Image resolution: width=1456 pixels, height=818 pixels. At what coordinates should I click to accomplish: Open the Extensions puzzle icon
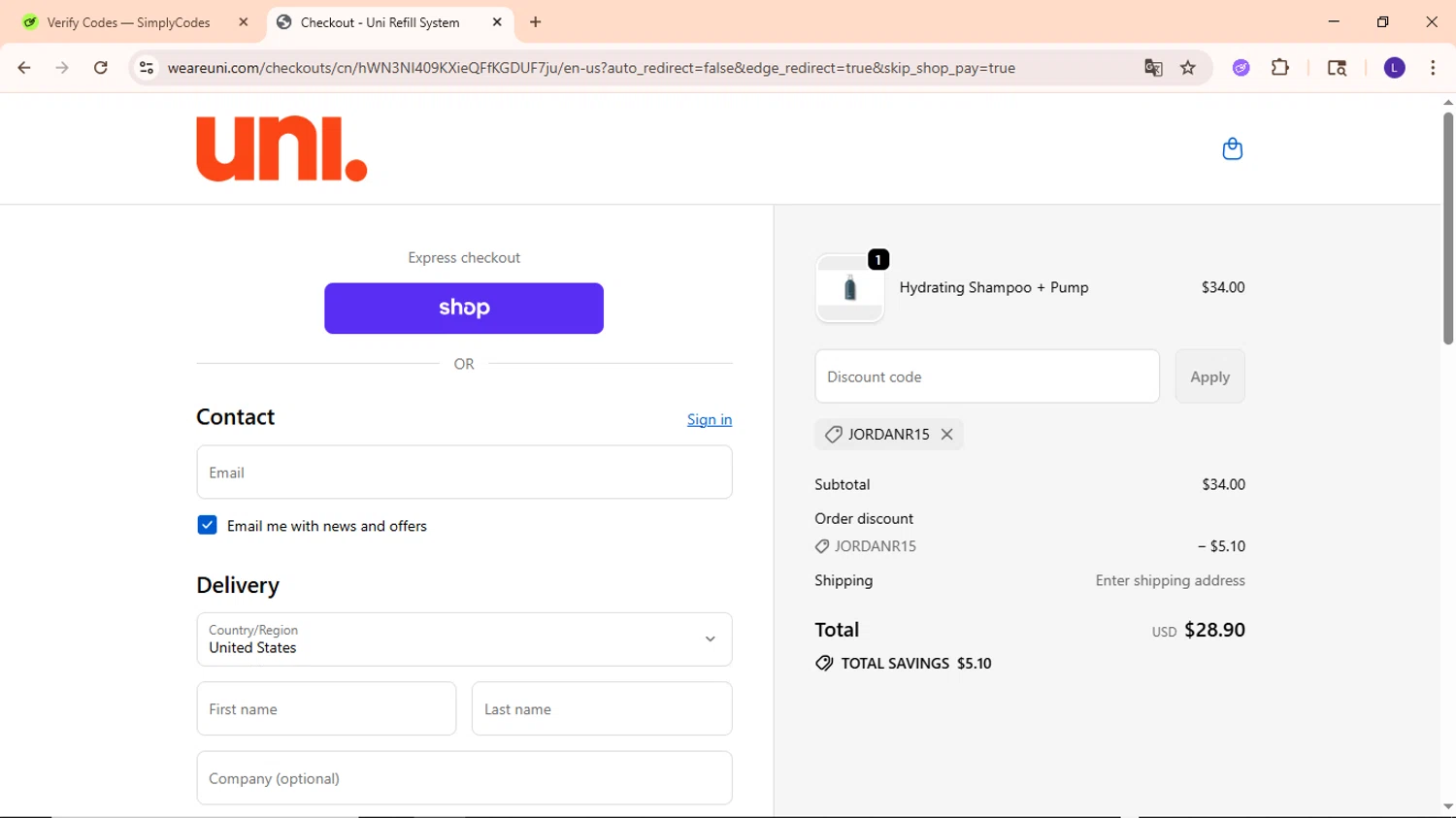1280,68
